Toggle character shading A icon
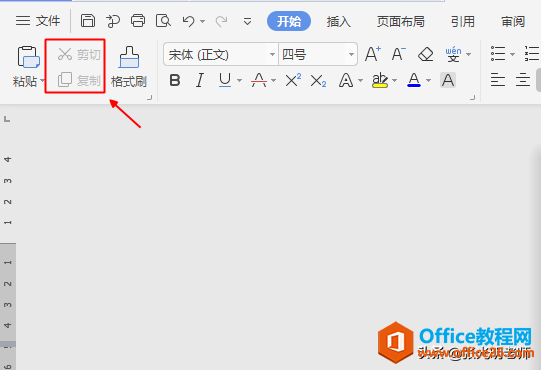 [x=448, y=80]
